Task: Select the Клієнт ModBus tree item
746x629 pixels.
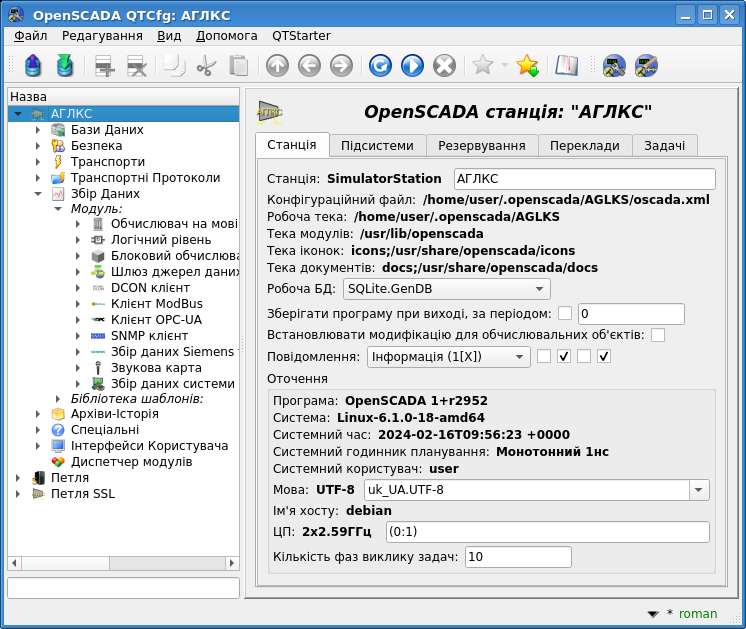Action: pyautogui.click(x=156, y=304)
